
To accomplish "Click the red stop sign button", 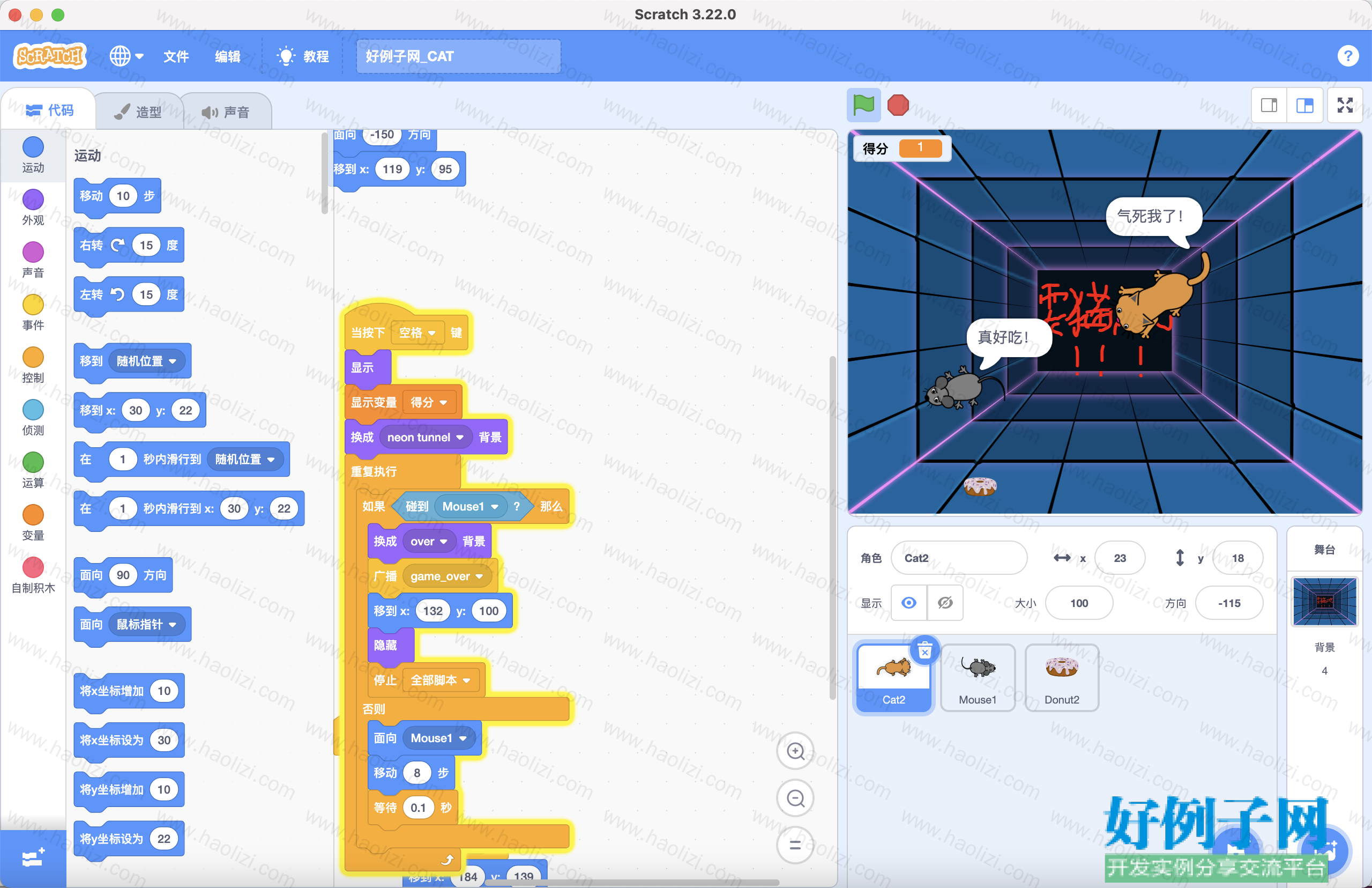I will point(898,105).
